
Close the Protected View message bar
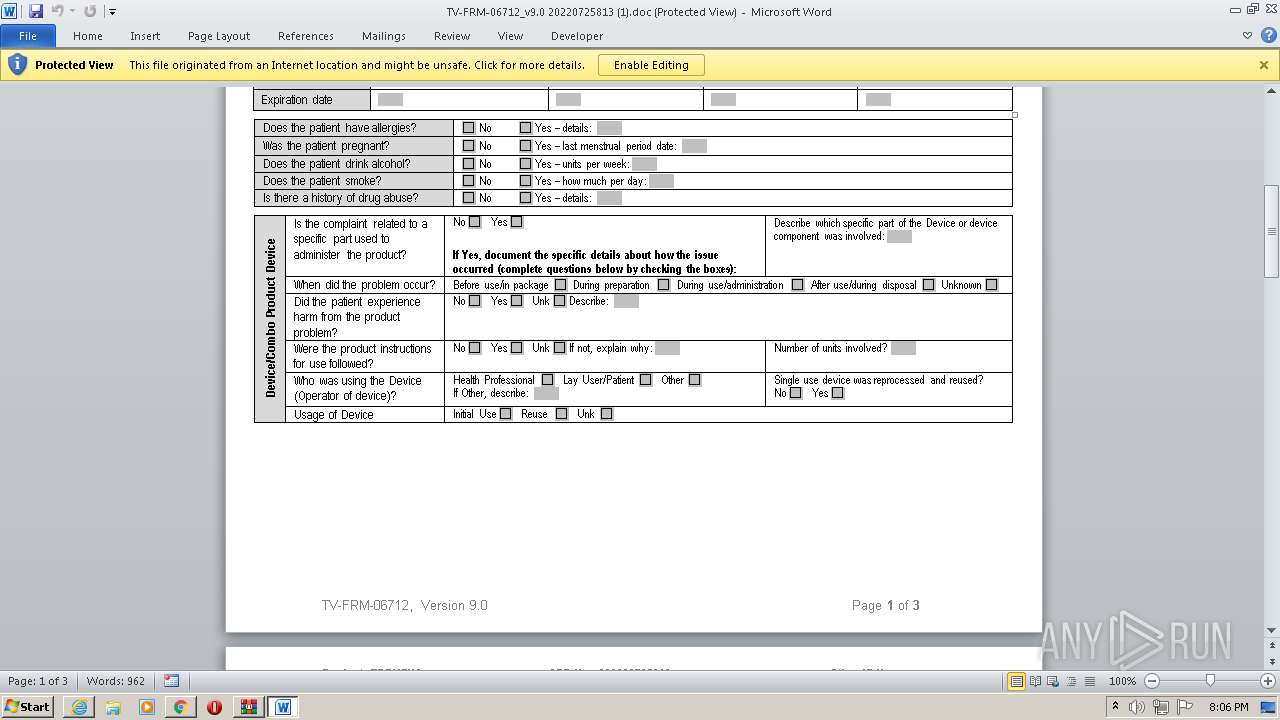(x=1264, y=65)
